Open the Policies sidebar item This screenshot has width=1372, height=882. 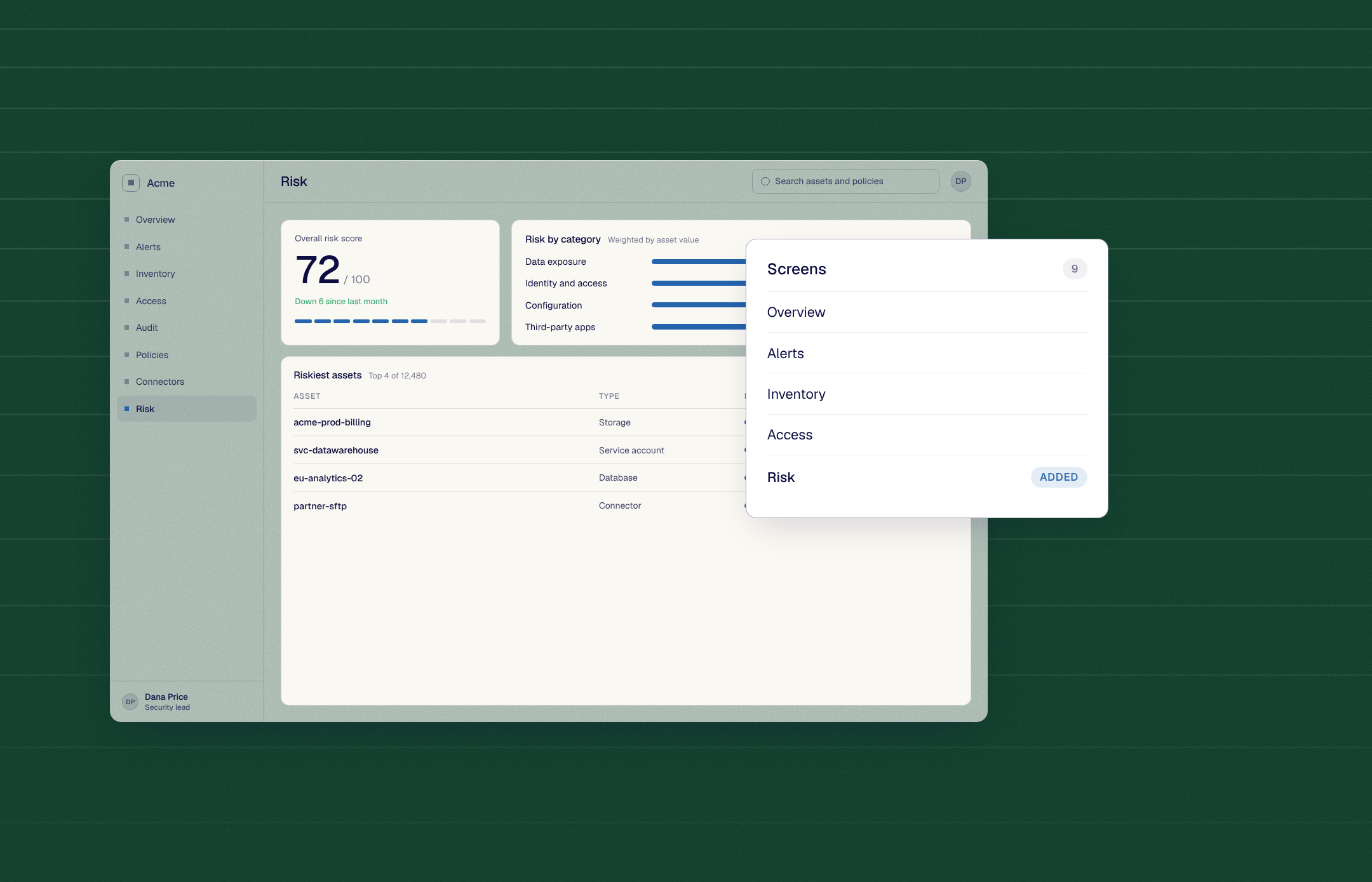187,355
